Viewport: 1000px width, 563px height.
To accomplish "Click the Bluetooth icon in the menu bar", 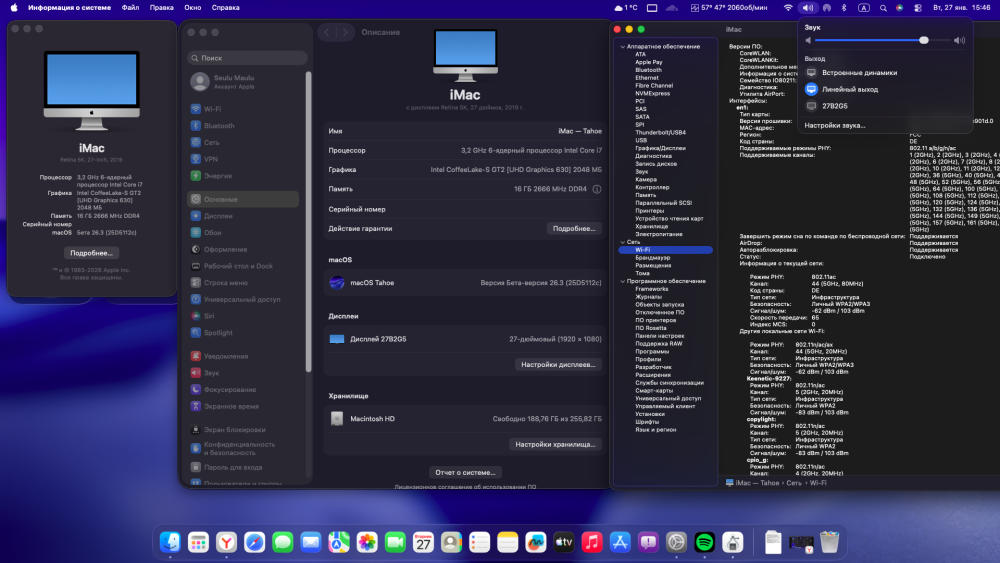I will [x=844, y=8].
